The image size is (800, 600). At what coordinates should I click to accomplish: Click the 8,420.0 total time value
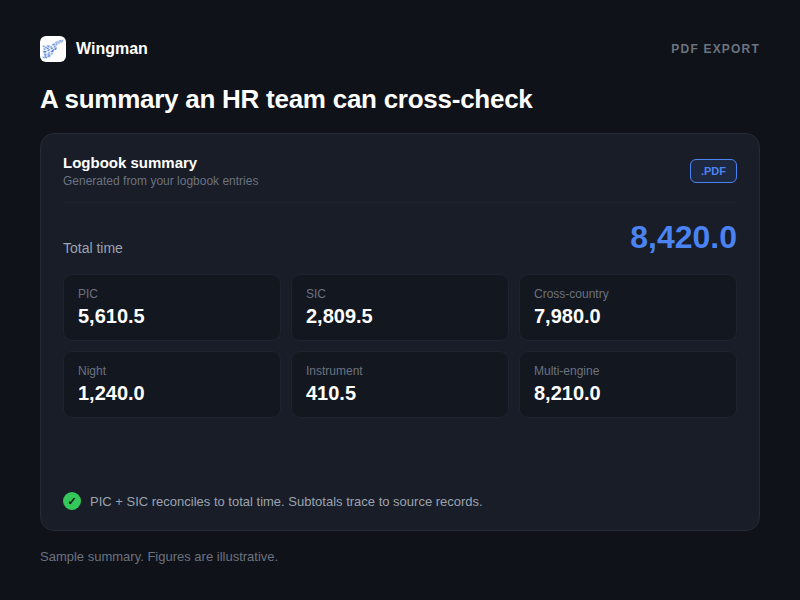tap(683, 237)
